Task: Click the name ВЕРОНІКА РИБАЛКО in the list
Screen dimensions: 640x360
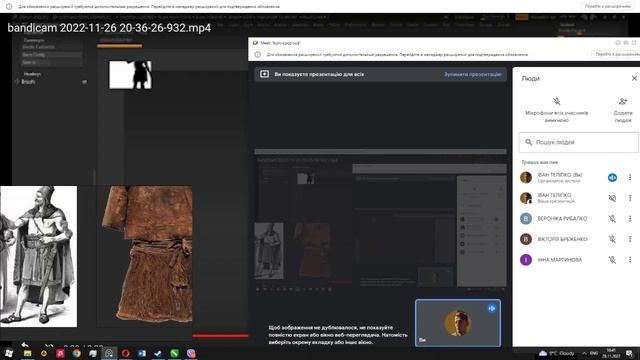Action: 562,219
